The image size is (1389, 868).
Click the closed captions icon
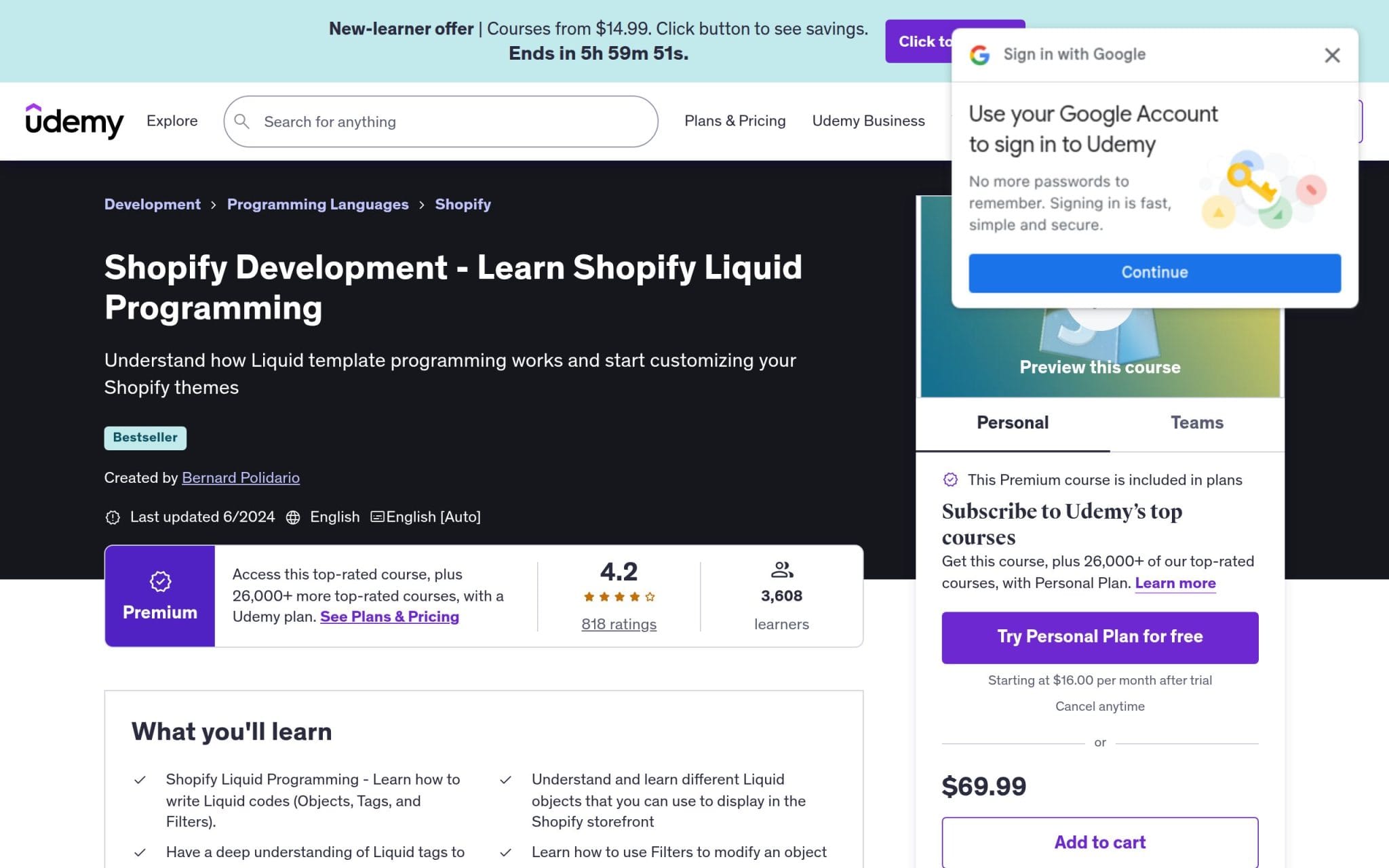pyautogui.click(x=378, y=517)
